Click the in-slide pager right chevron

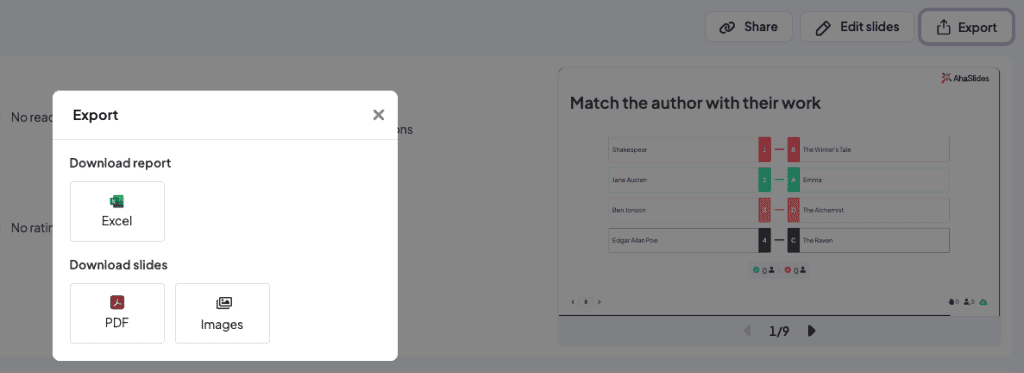[x=600, y=302]
